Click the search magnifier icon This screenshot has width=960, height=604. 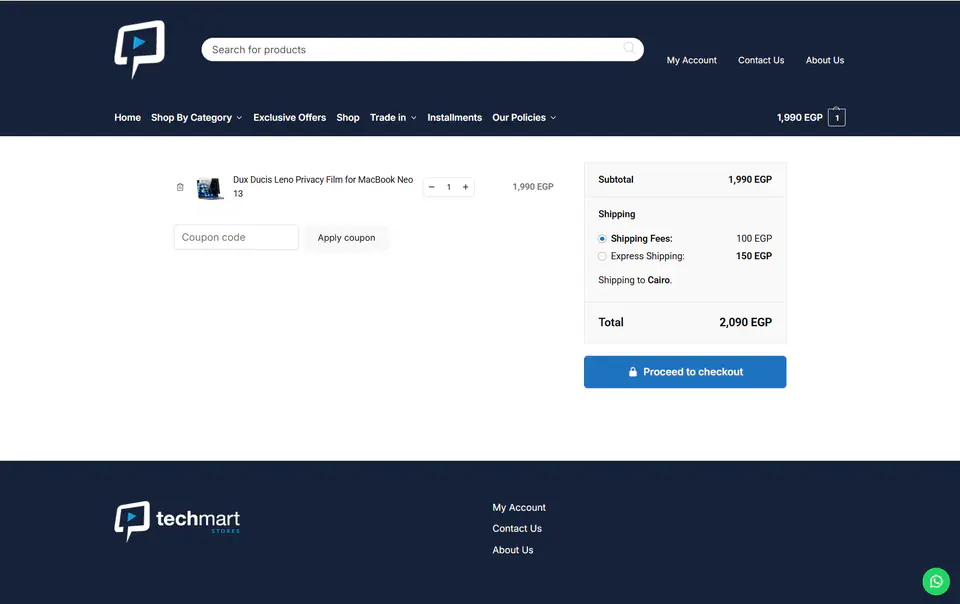pyautogui.click(x=629, y=48)
